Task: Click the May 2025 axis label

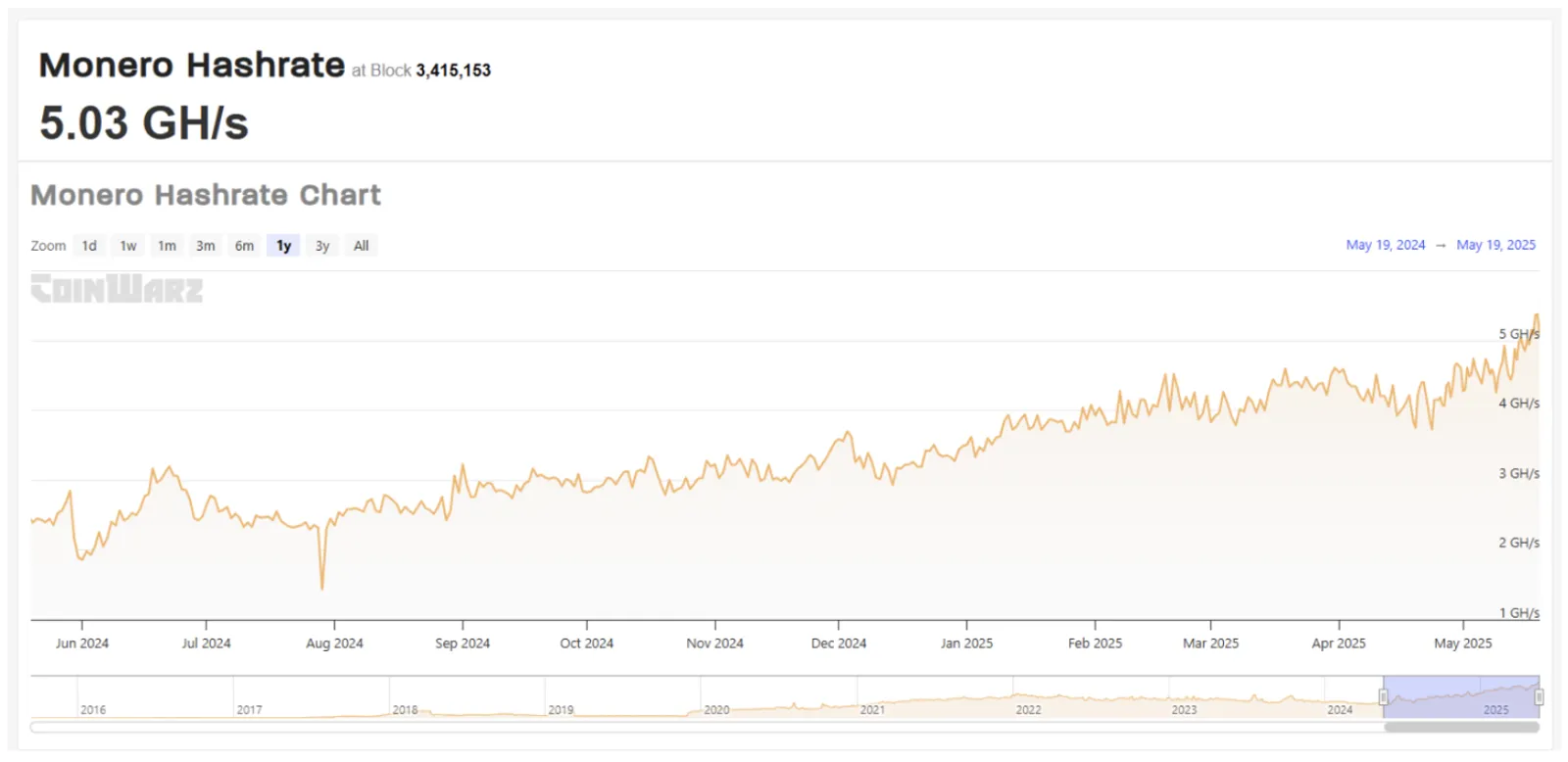Action: click(1463, 643)
